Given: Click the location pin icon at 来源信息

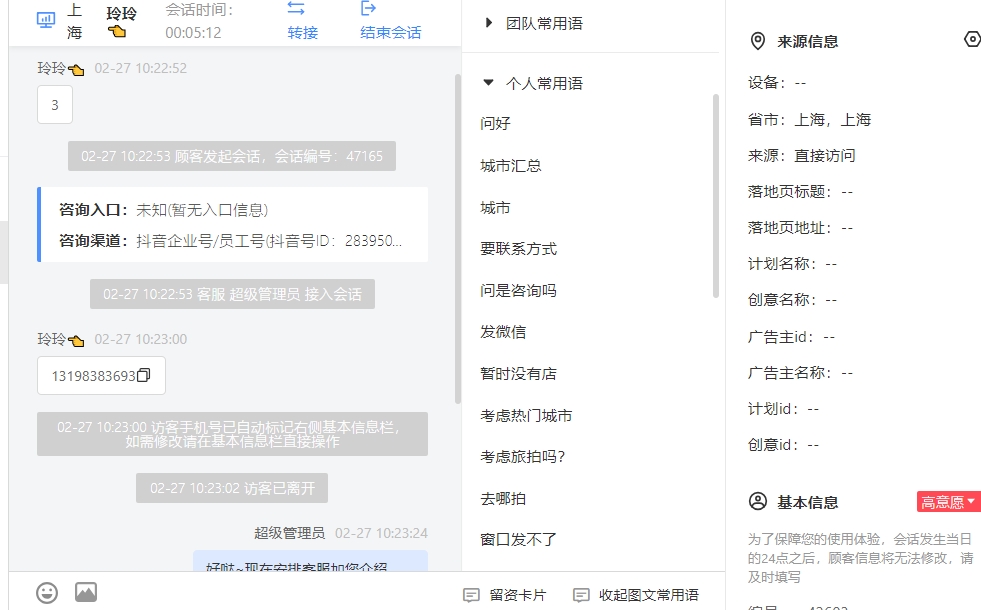Looking at the screenshot, I should (x=758, y=41).
